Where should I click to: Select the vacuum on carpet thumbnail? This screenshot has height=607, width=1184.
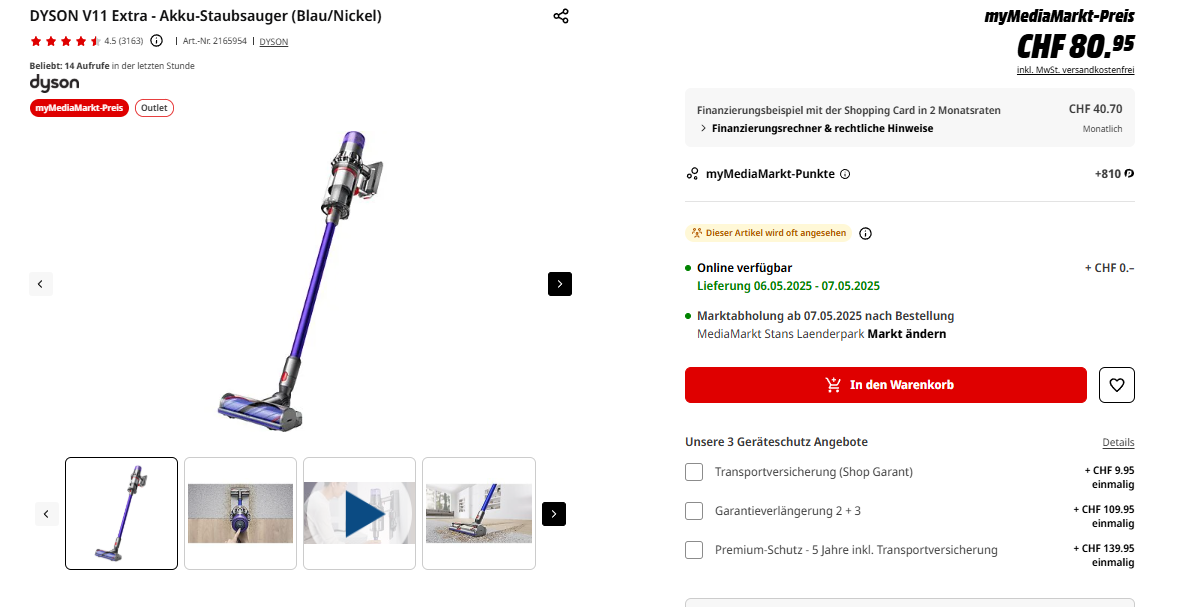(478, 513)
